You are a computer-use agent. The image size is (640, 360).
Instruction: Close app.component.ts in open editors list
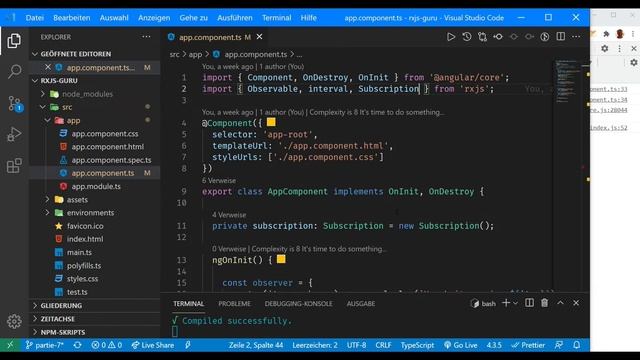pos(48,67)
